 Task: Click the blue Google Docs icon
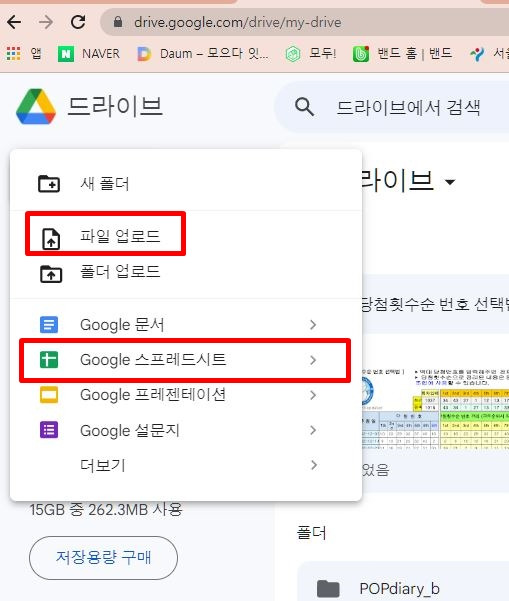click(x=49, y=325)
